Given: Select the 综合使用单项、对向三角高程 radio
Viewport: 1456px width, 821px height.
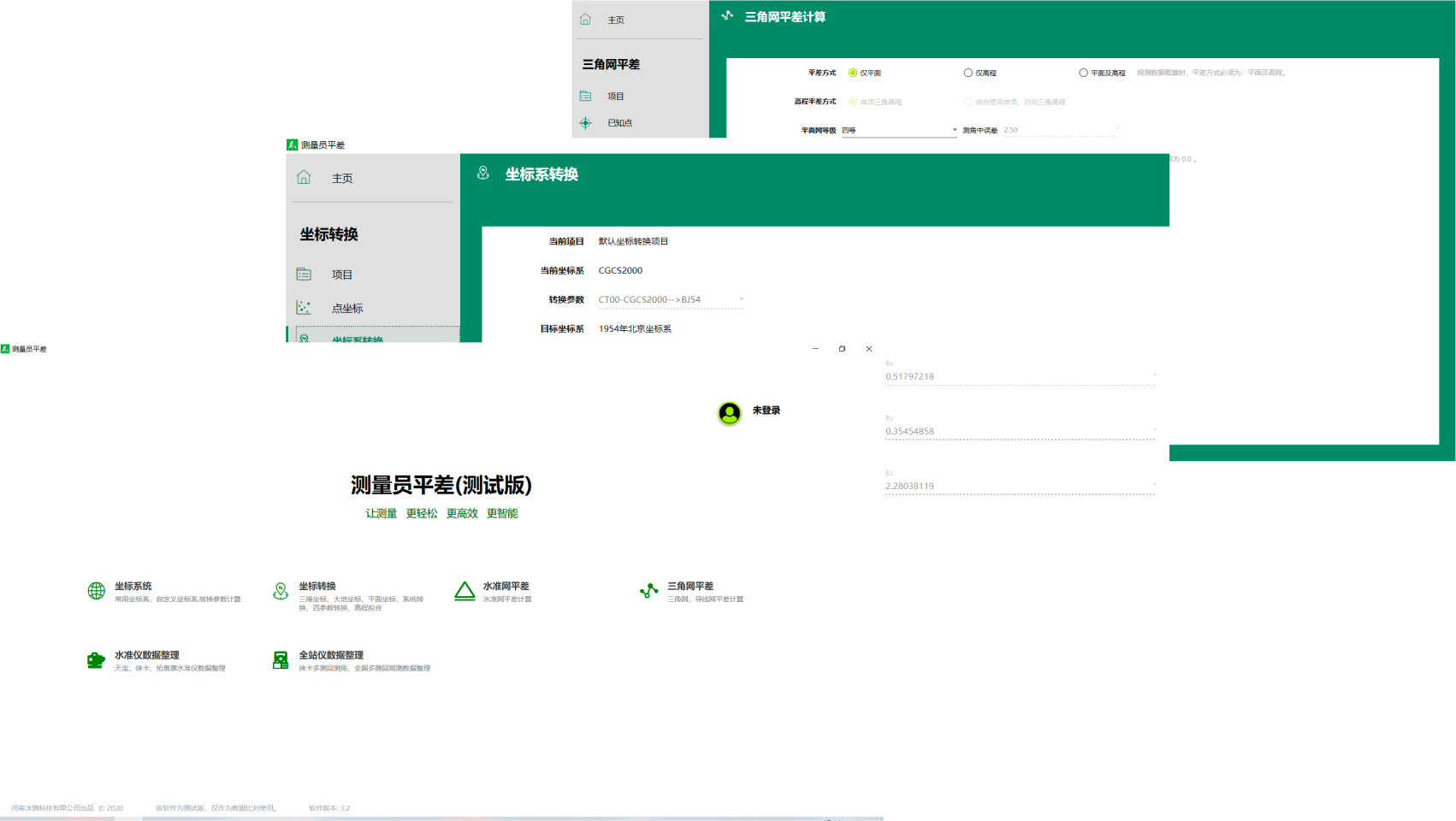Looking at the screenshot, I should pyautogui.click(x=968, y=102).
